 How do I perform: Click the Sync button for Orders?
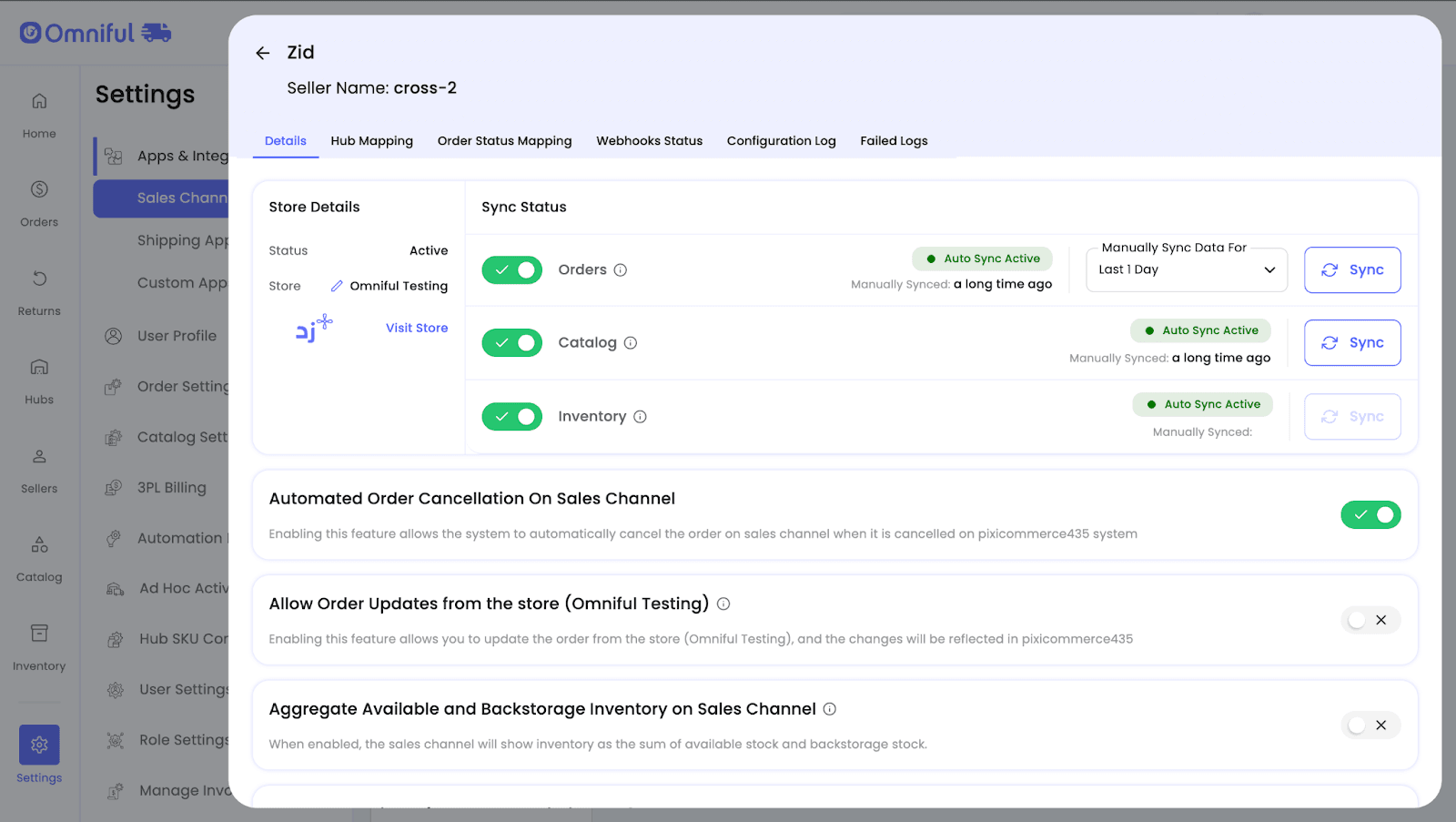click(1352, 270)
